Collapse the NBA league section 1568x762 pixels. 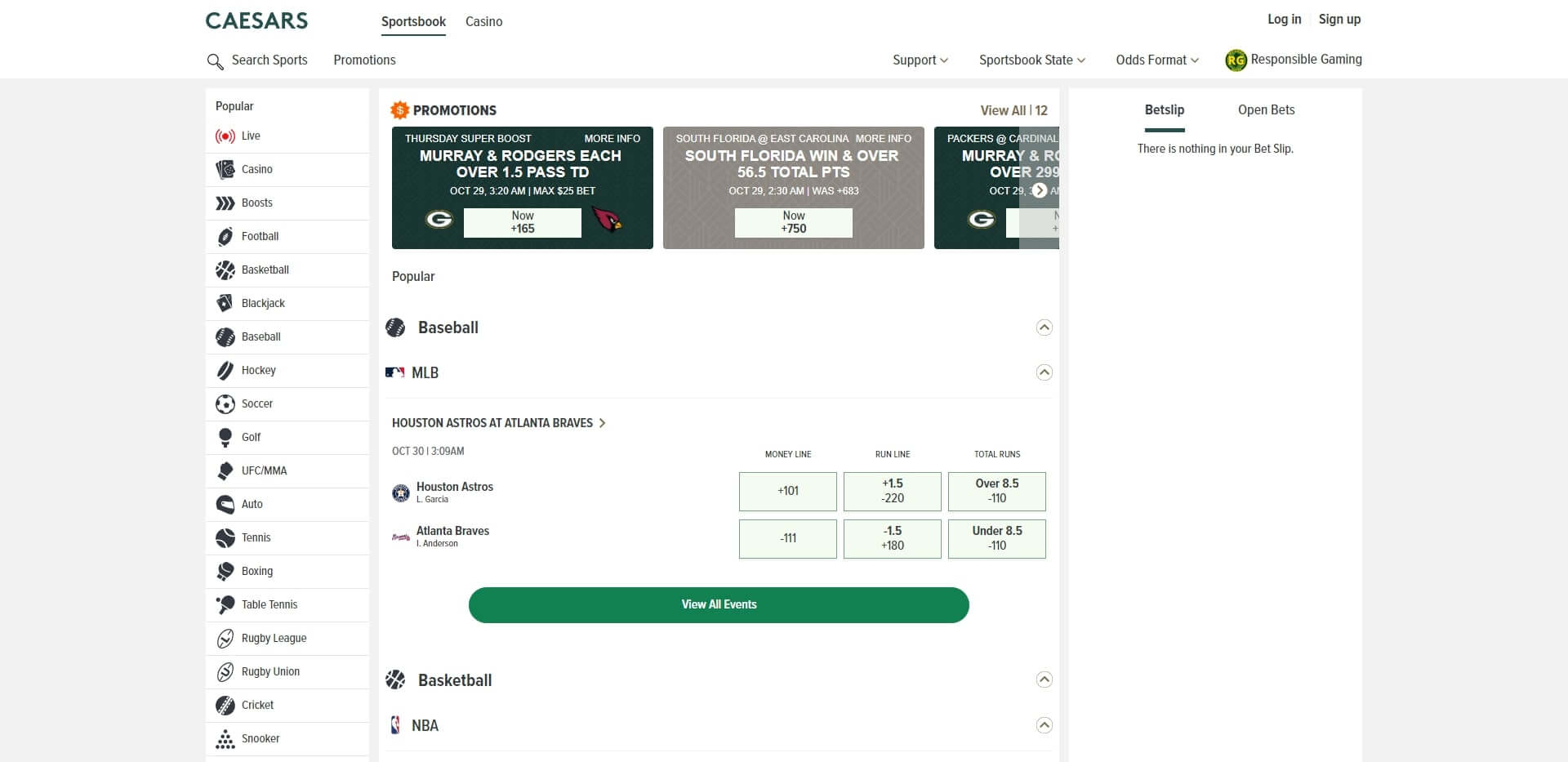[x=1044, y=725]
